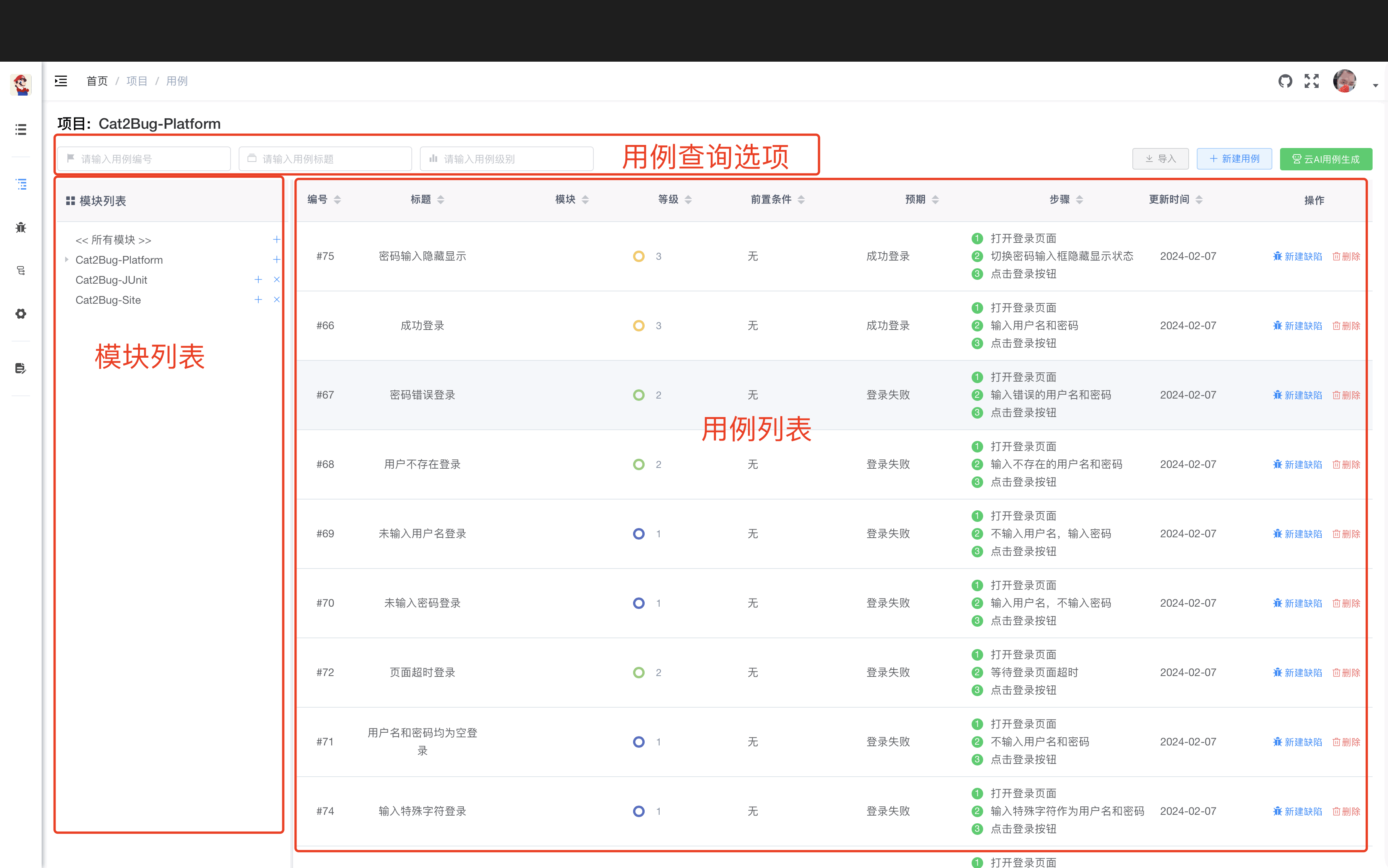This screenshot has height=868, width=1388.
Task: Select Cat2Bug-Site module
Action: point(108,299)
